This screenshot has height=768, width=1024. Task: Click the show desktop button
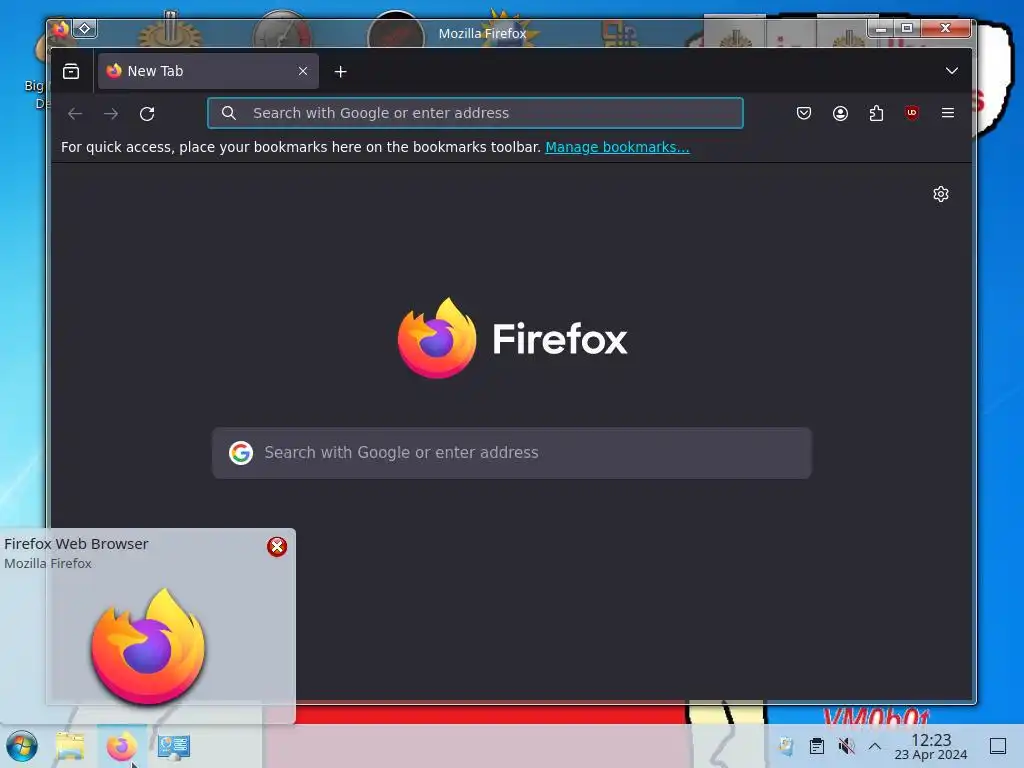(998, 746)
